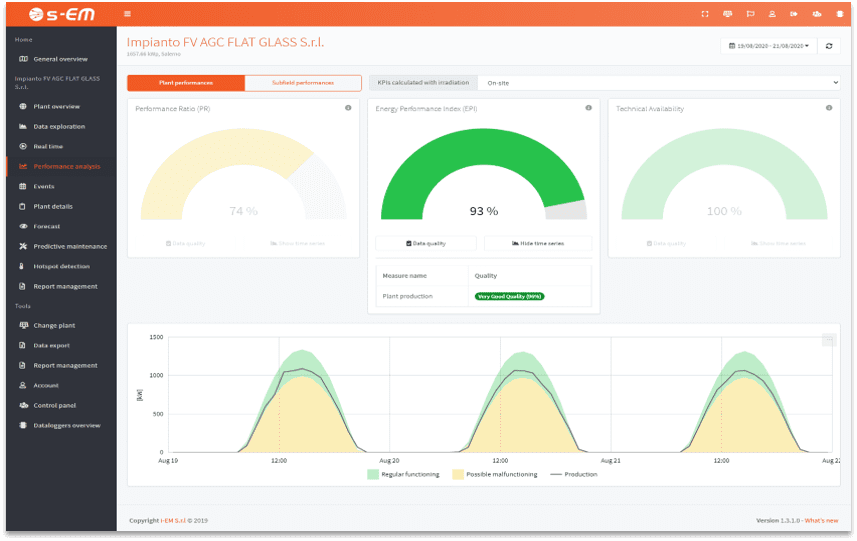
Task: Click the s-EM logo
Action: [62, 14]
